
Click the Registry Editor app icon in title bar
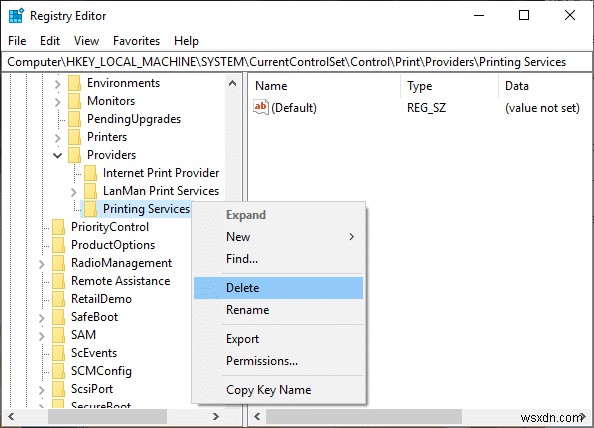pos(16,16)
